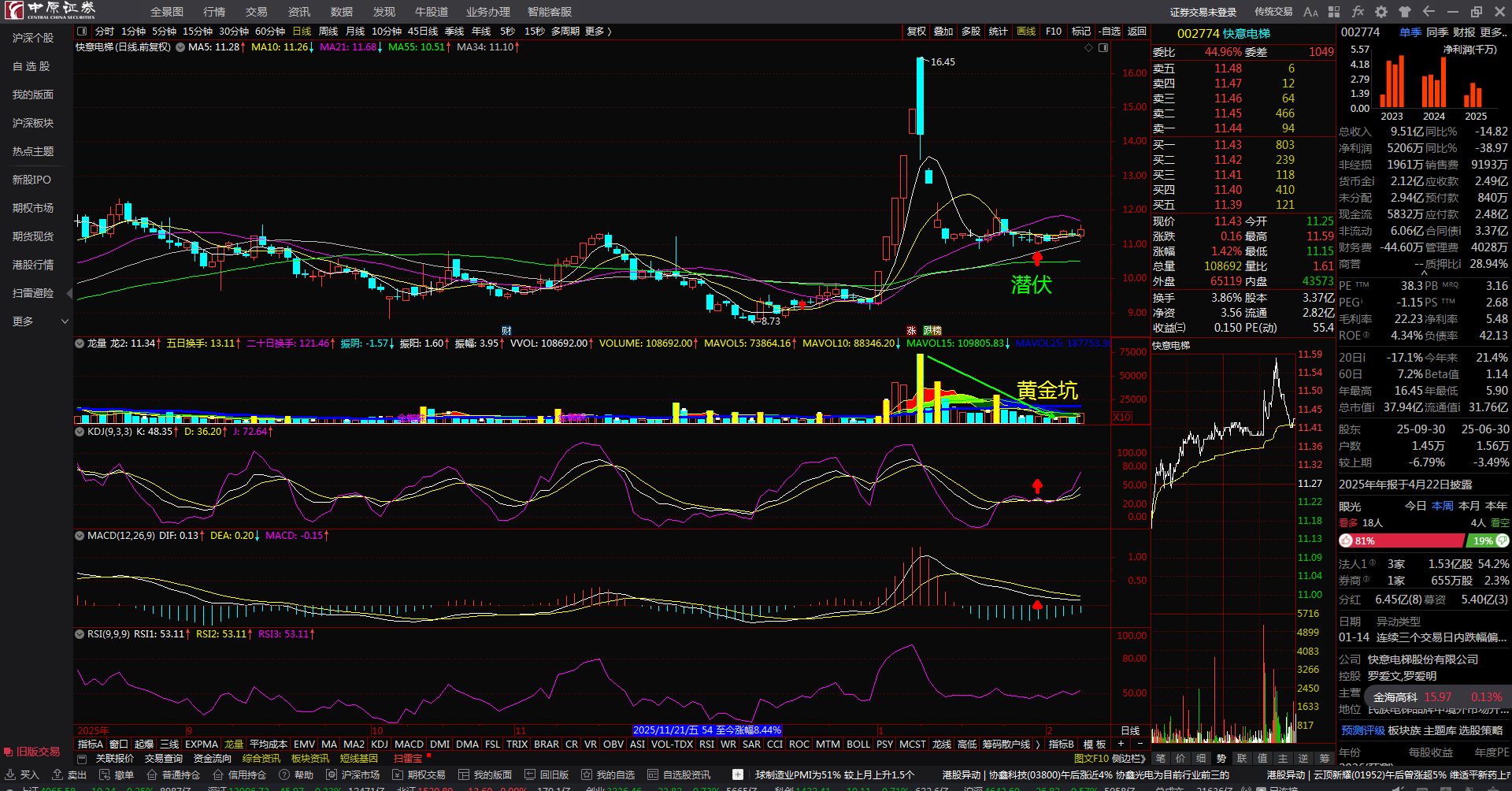
Task: Select 本周 in the 眼光 sentiment row
Action: click(1443, 506)
